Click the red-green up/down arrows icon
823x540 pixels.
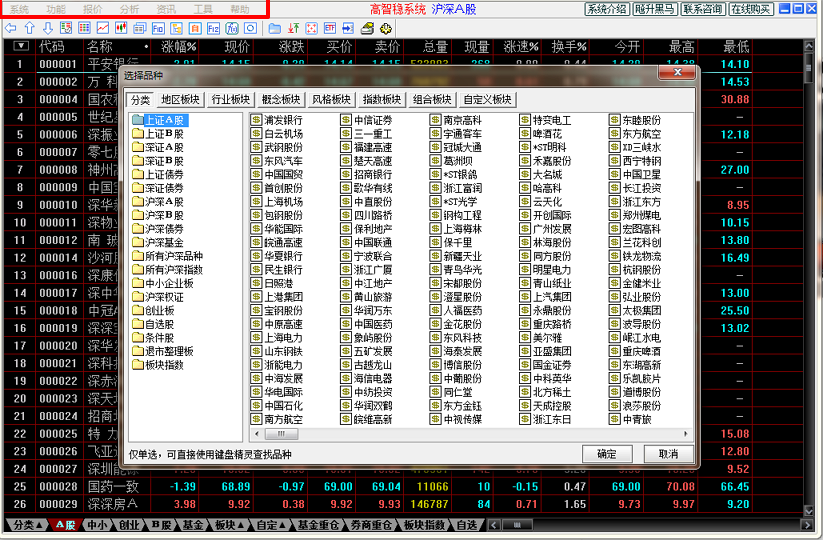(293, 28)
